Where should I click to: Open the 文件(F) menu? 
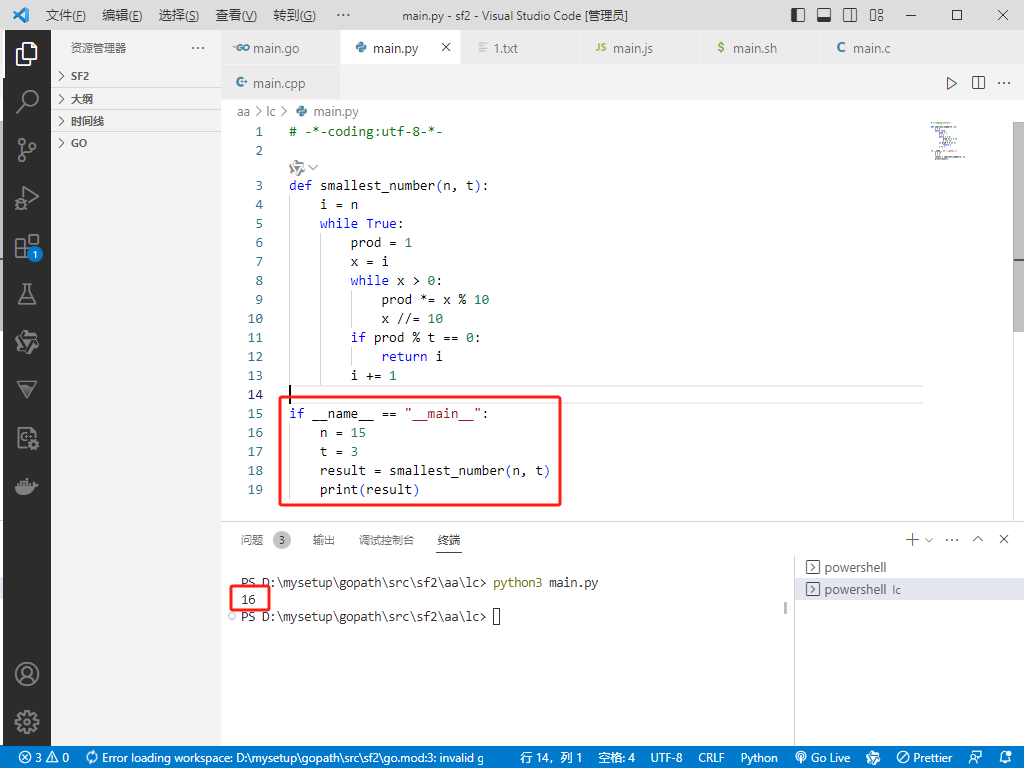tap(65, 15)
